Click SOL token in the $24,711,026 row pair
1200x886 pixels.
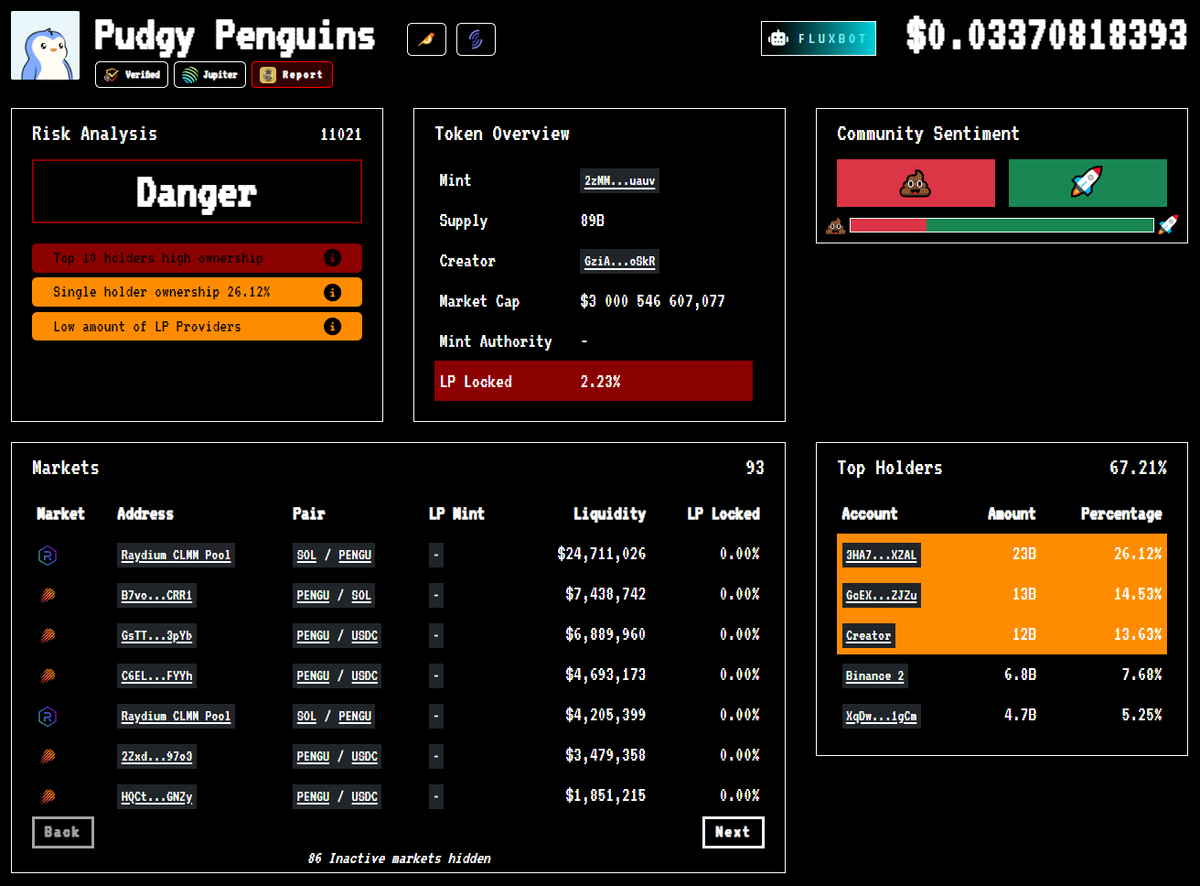click(307, 555)
